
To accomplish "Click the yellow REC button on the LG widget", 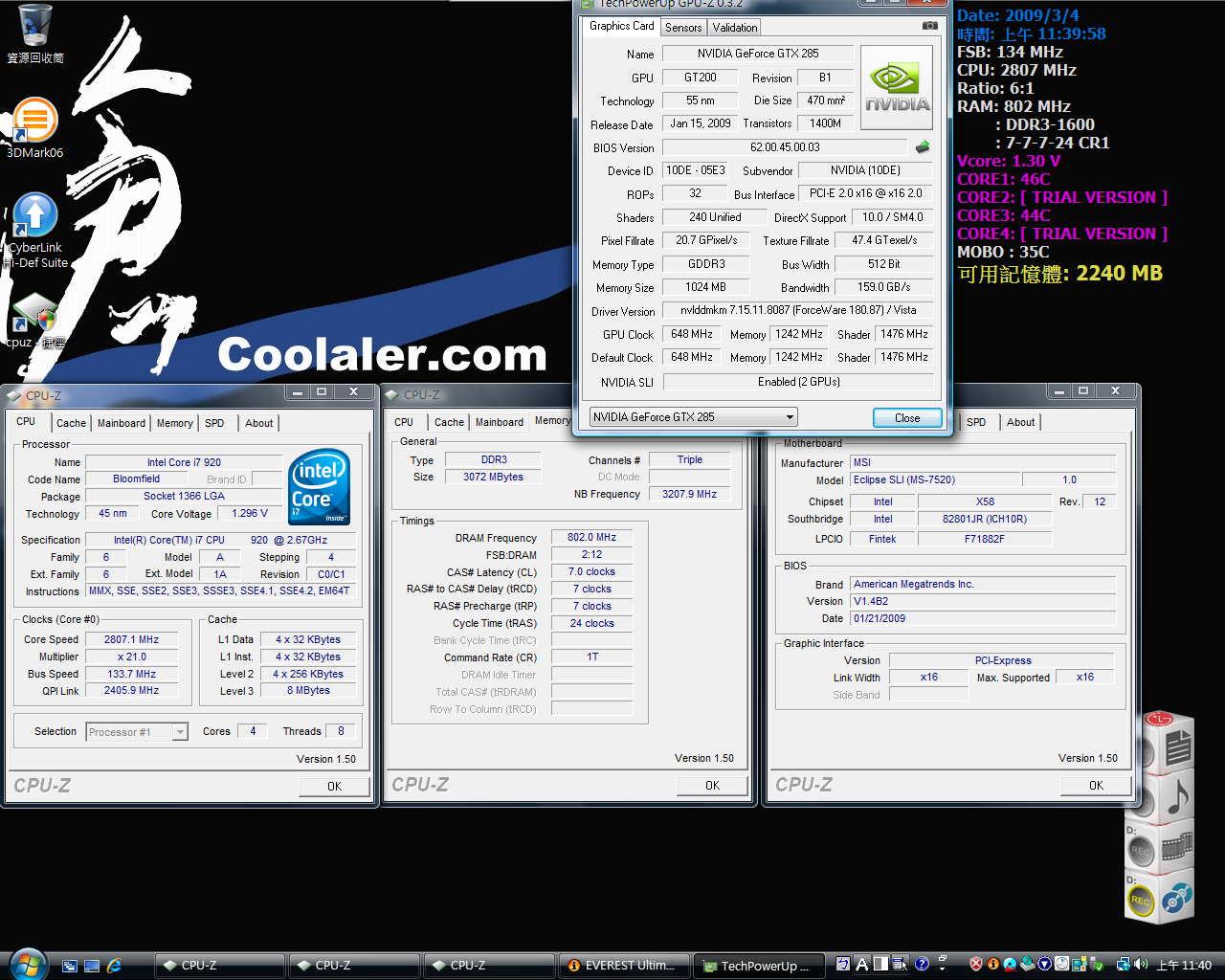I will click(1141, 900).
